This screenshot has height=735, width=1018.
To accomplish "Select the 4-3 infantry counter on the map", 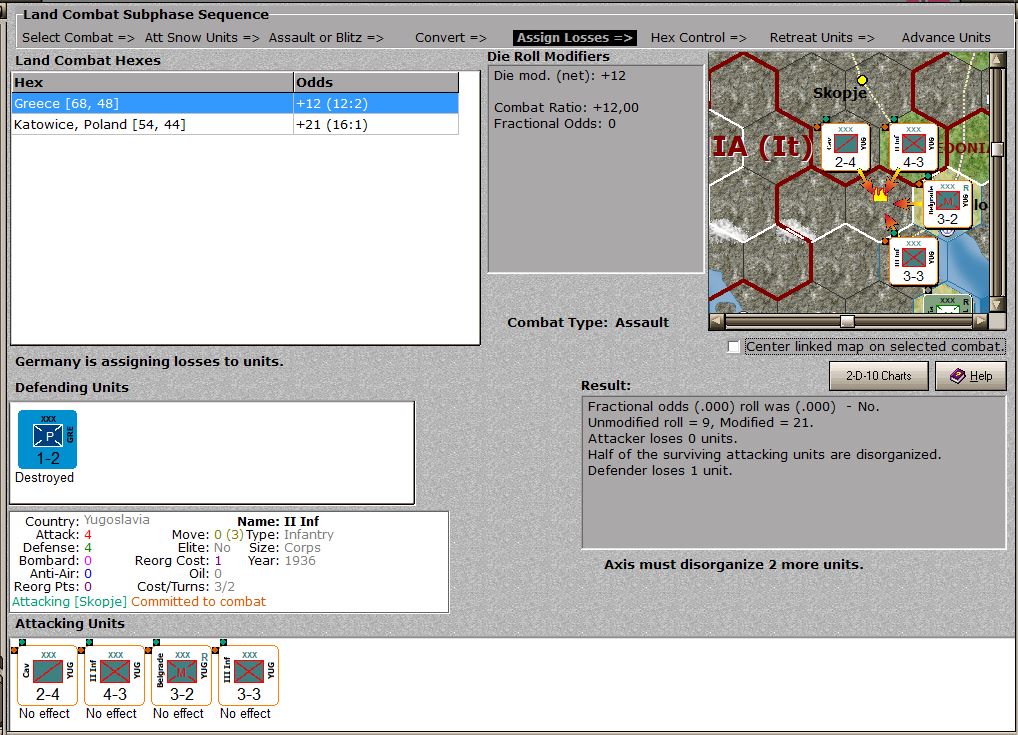I will [913, 147].
